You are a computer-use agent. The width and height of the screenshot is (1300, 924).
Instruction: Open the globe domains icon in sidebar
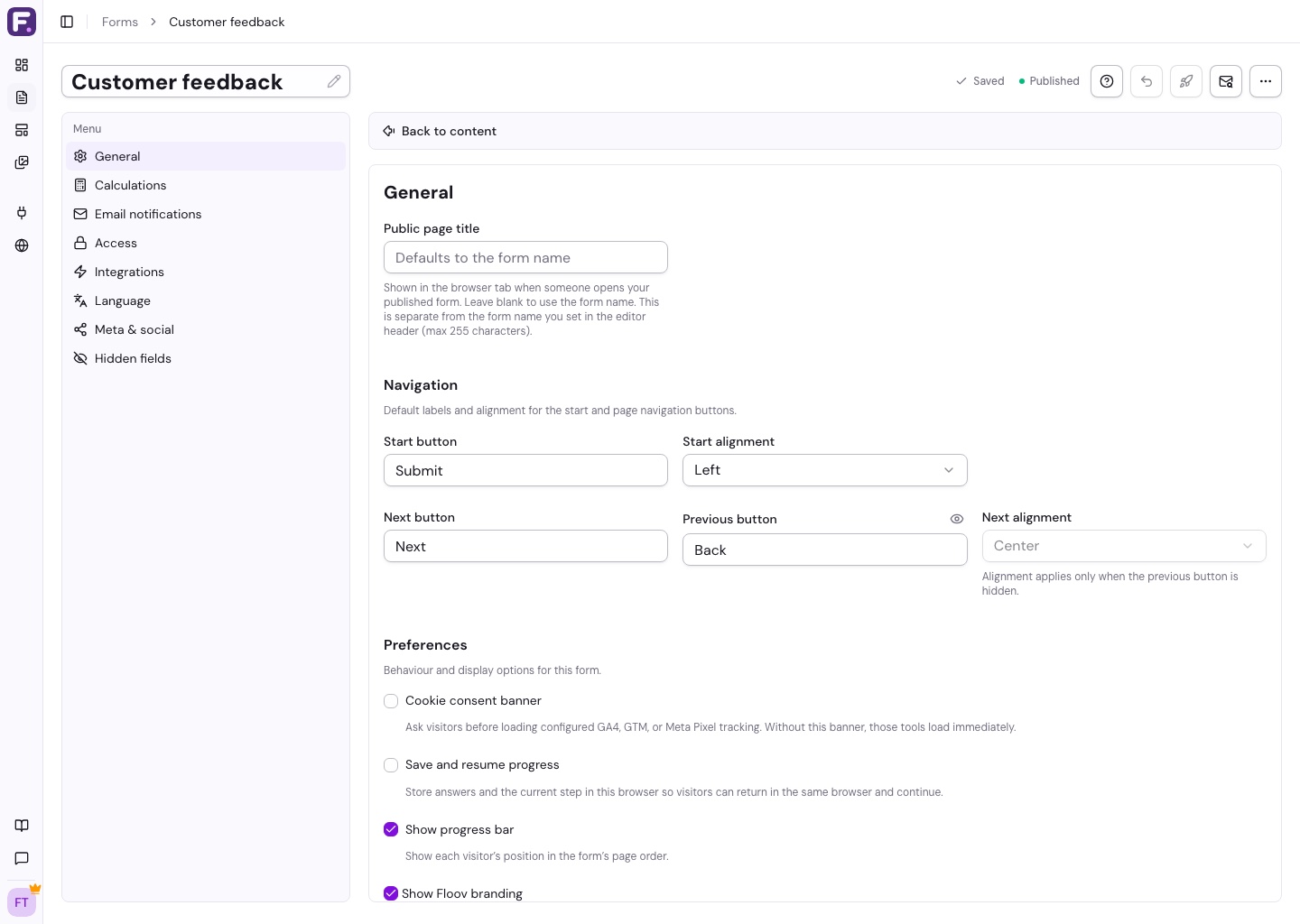(22, 245)
